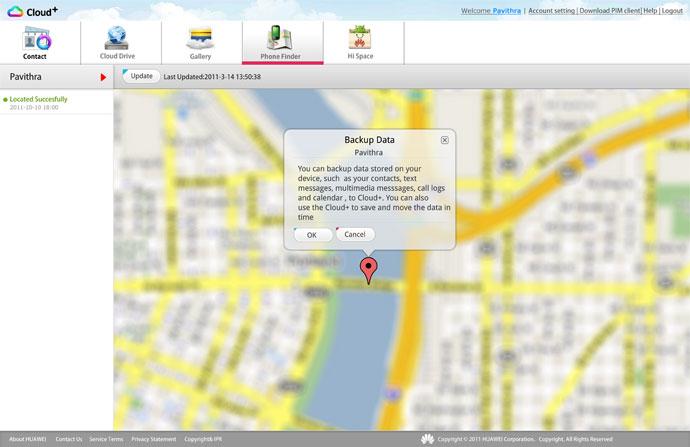Click the 'Backup Data' dialog title

[x=369, y=140]
